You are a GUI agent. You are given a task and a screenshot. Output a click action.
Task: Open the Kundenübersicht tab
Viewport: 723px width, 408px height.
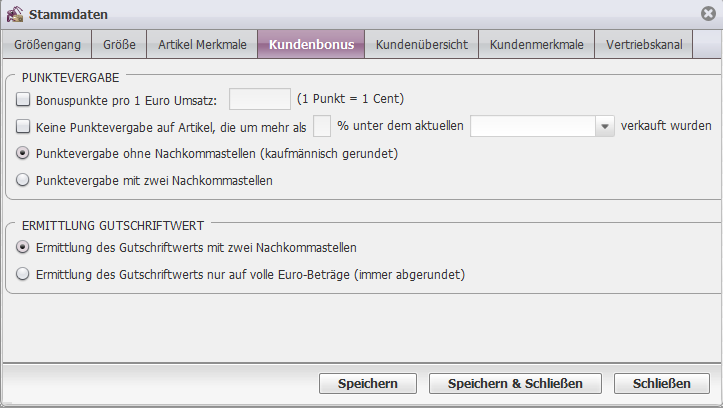(421, 44)
